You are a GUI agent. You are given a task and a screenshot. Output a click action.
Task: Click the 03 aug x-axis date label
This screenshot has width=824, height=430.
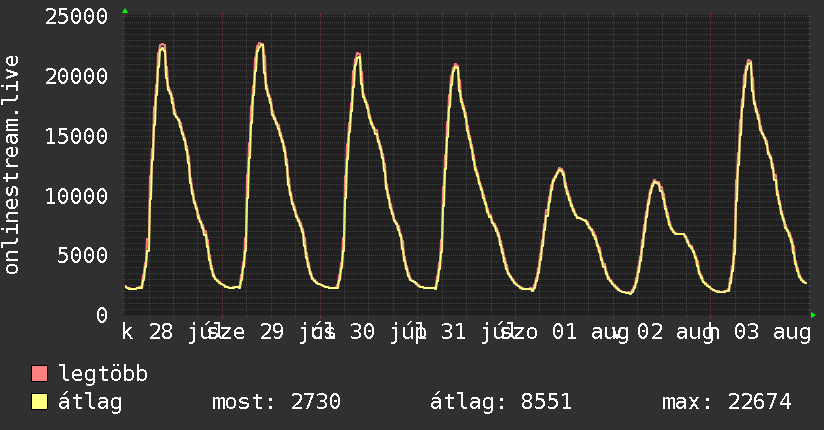[x=772, y=332]
